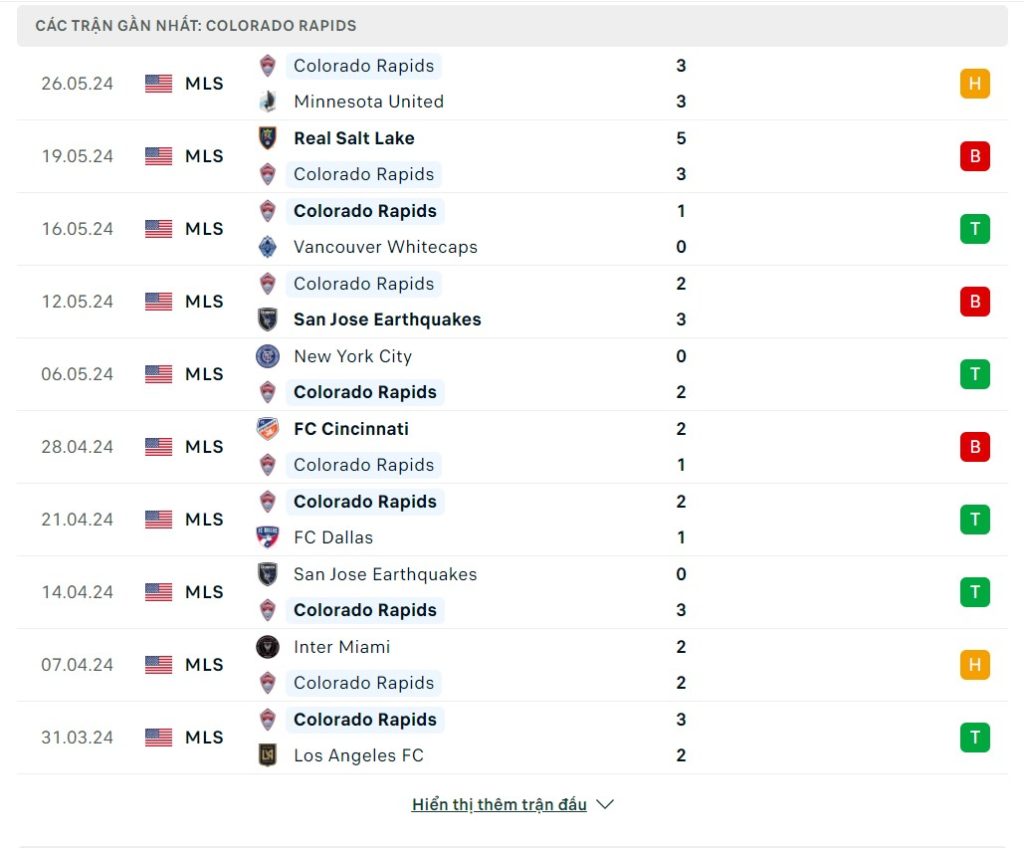
Task: Click the Inter Miami team crest
Action: (267, 647)
